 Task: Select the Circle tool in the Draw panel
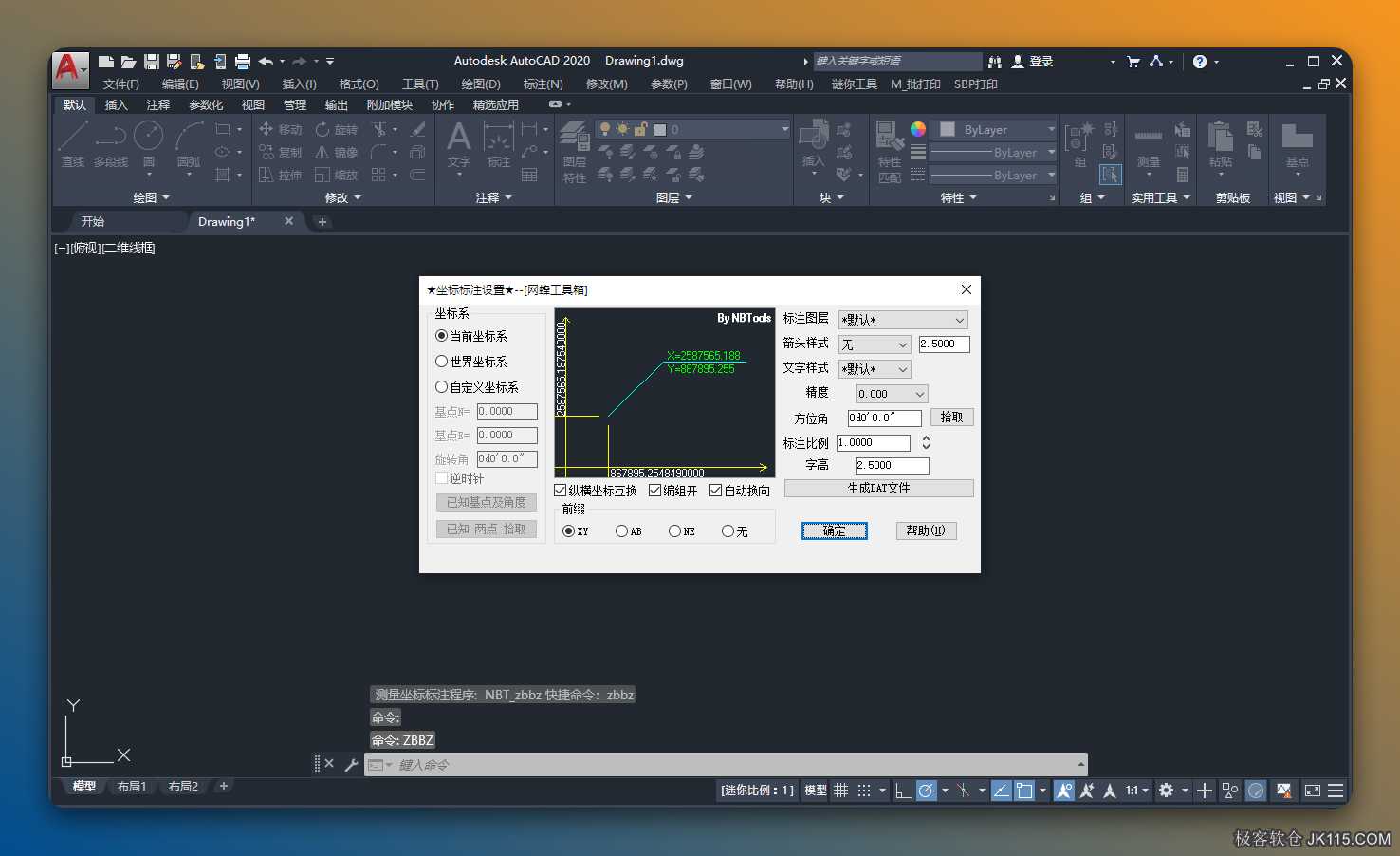click(x=149, y=144)
